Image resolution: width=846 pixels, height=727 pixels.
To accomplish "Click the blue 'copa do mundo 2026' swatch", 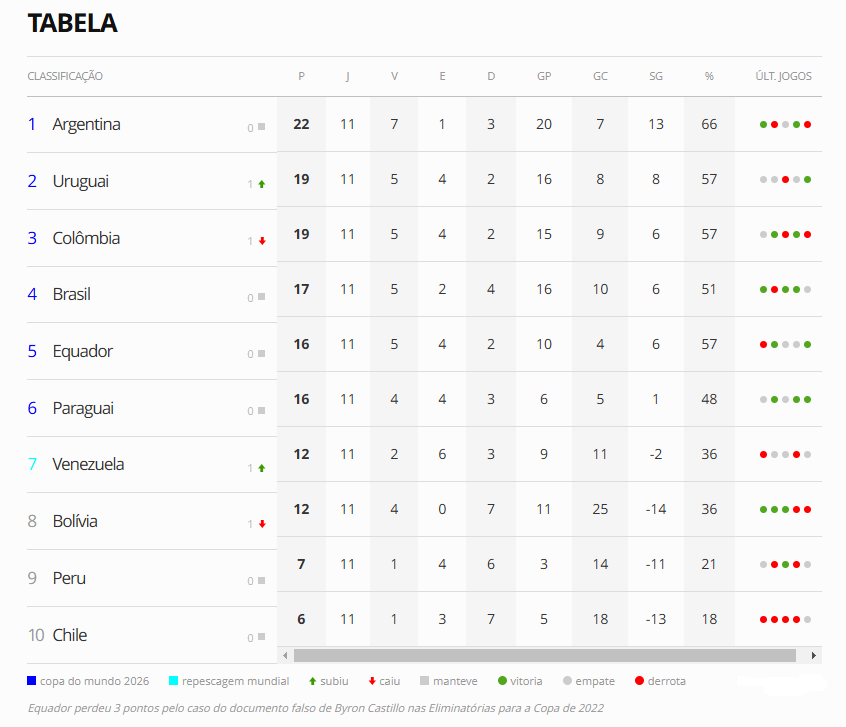I will 31,681.
